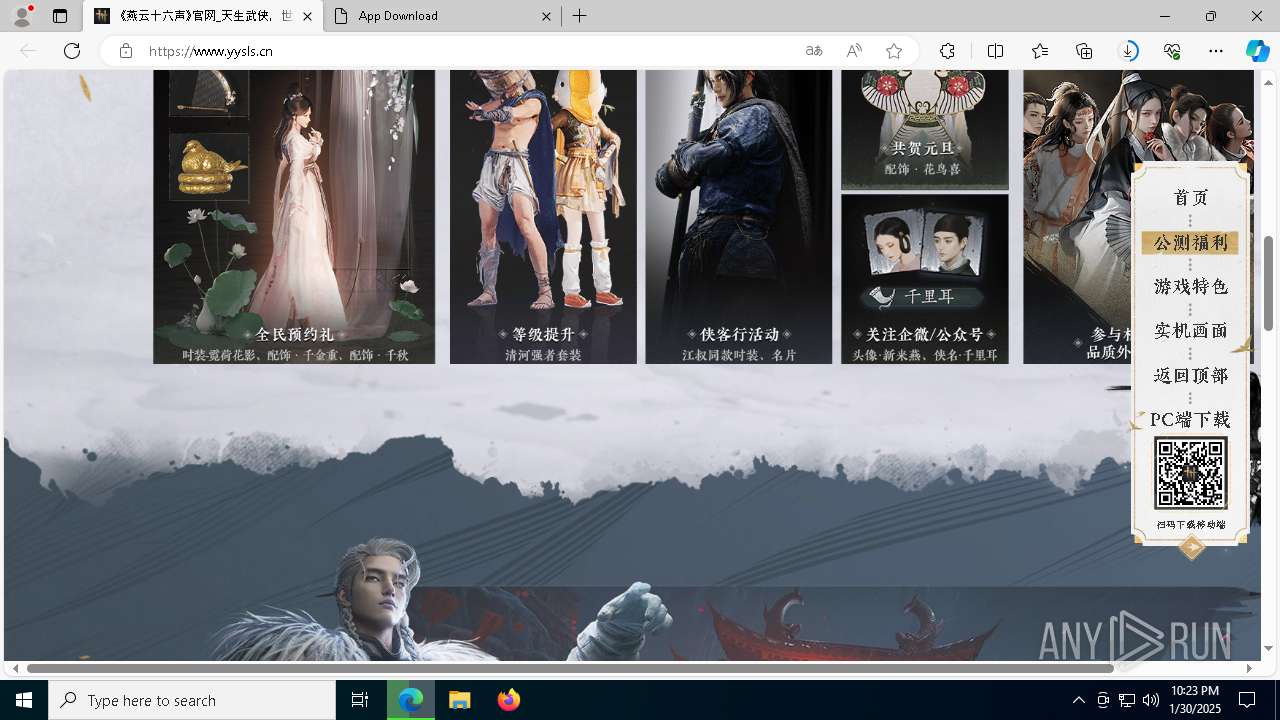Click the vertical scrollbar thumb
This screenshot has height=720, width=1280.
1268,284
